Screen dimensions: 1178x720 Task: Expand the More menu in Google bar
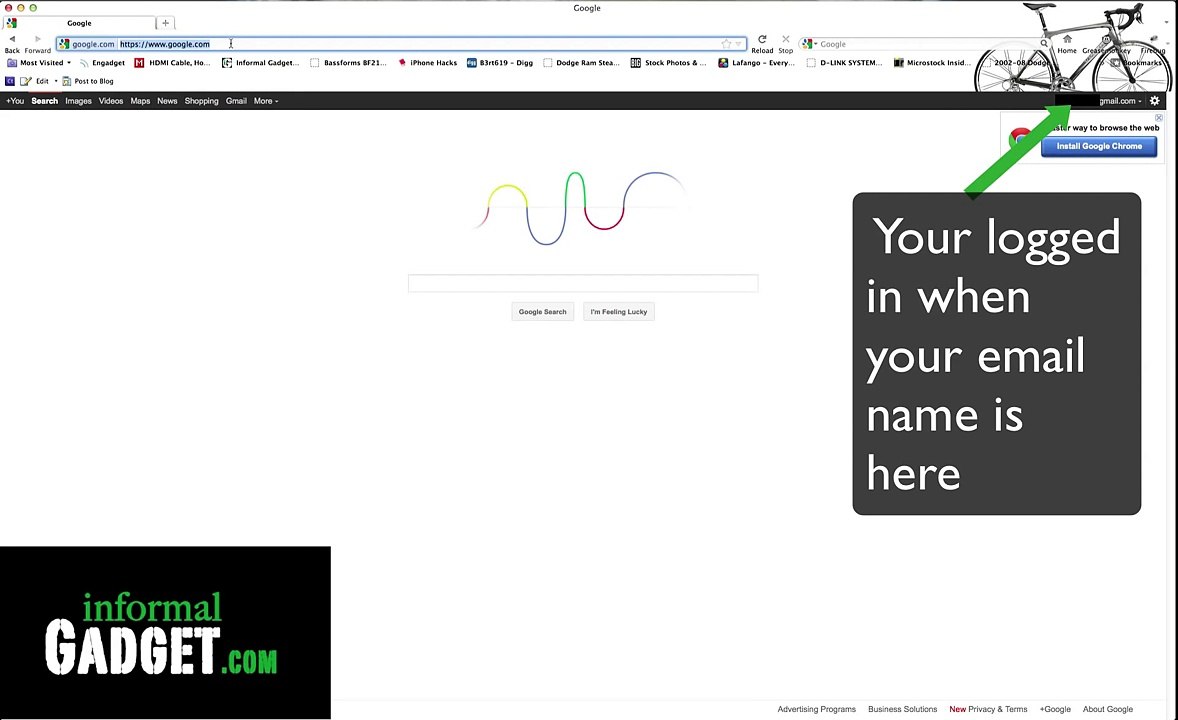[x=266, y=101]
